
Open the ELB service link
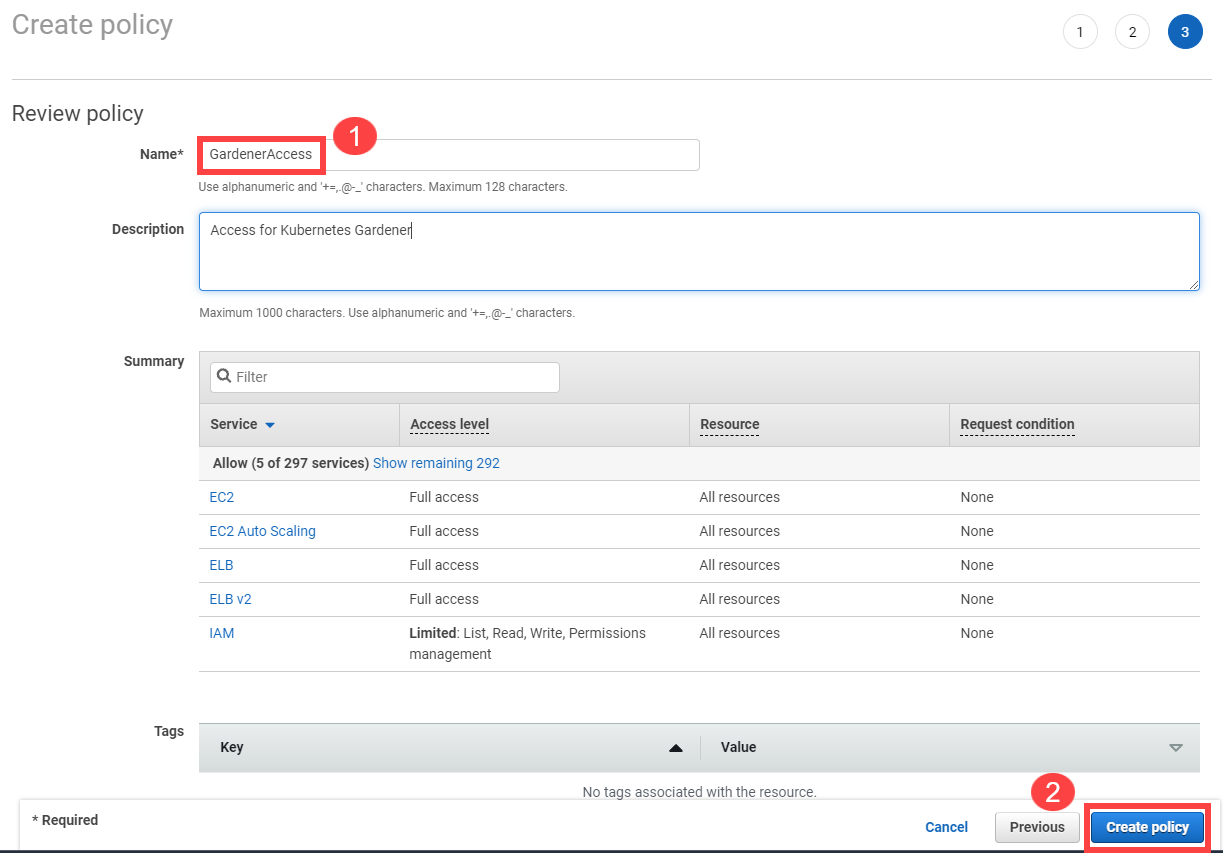point(221,565)
